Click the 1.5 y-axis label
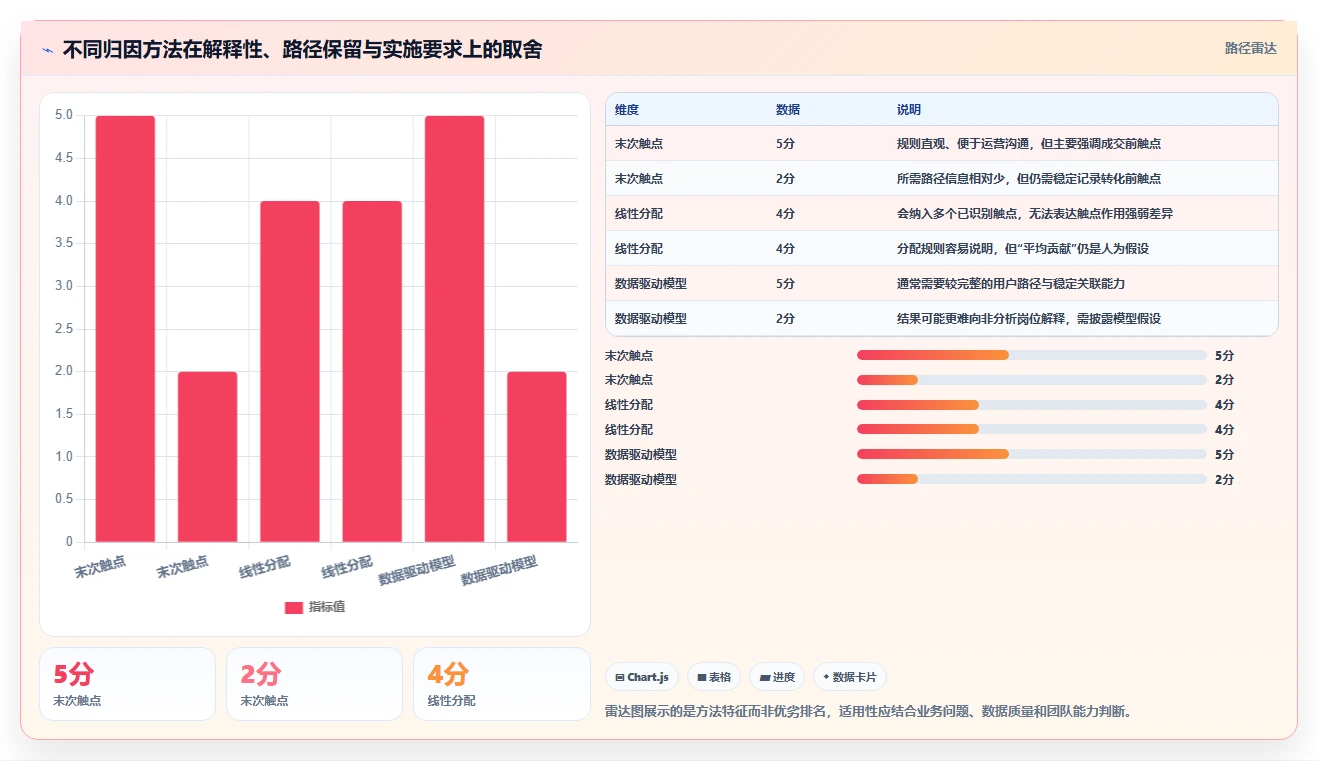1318x761 pixels. point(64,414)
